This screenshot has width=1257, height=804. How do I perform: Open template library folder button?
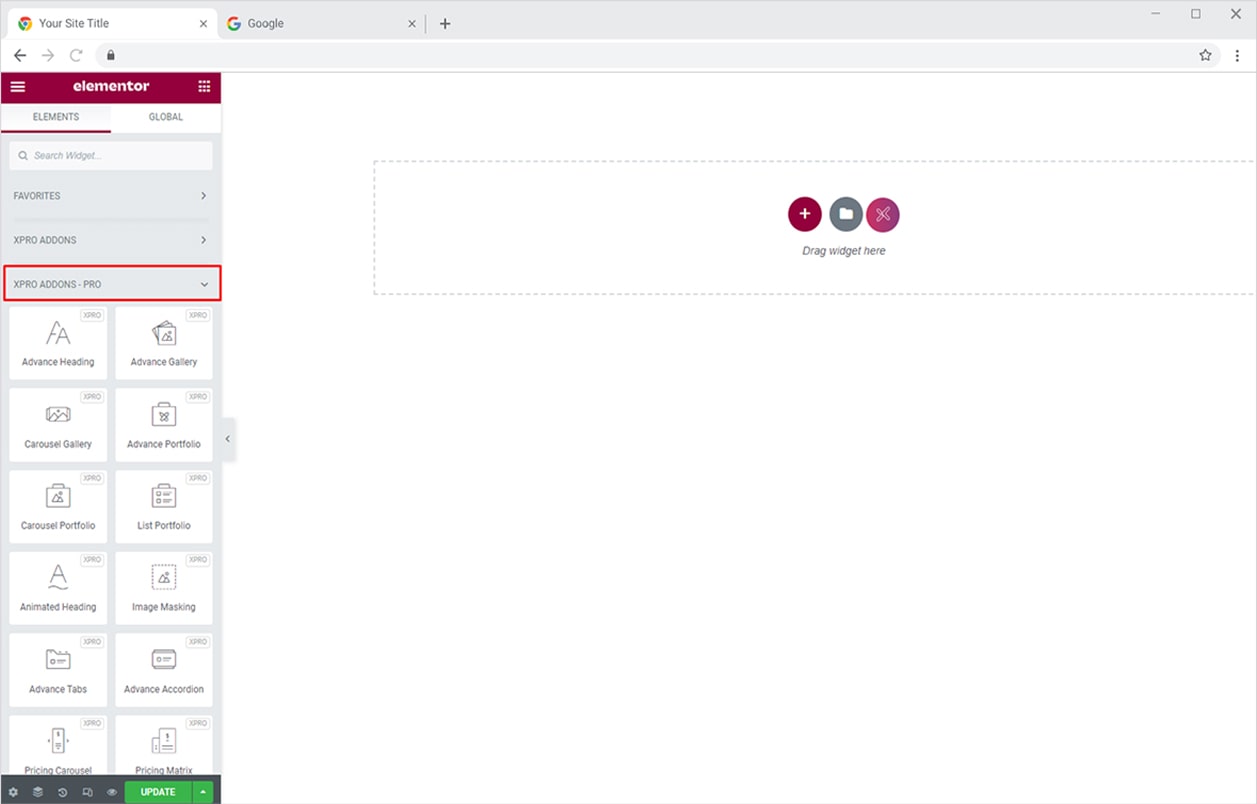(x=846, y=214)
